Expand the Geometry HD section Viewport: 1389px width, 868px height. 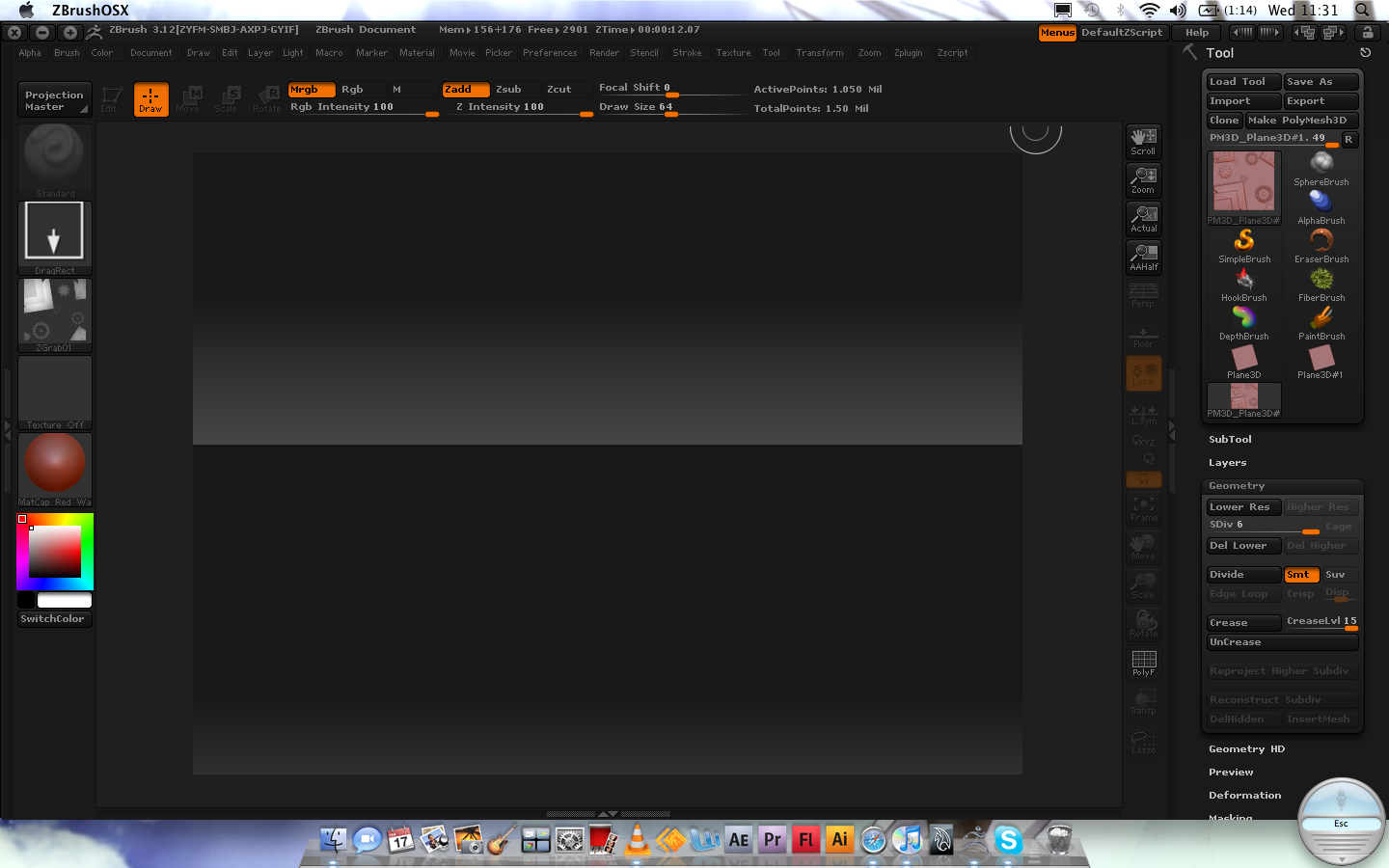[1246, 749]
